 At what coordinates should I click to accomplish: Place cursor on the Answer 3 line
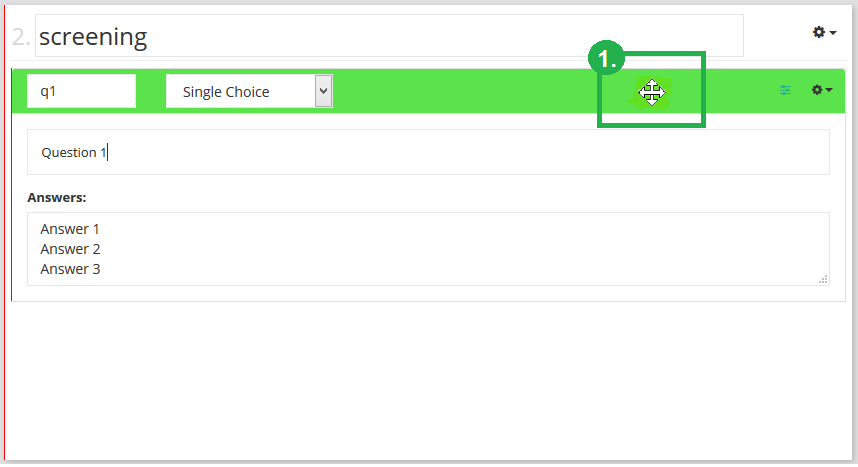point(70,269)
